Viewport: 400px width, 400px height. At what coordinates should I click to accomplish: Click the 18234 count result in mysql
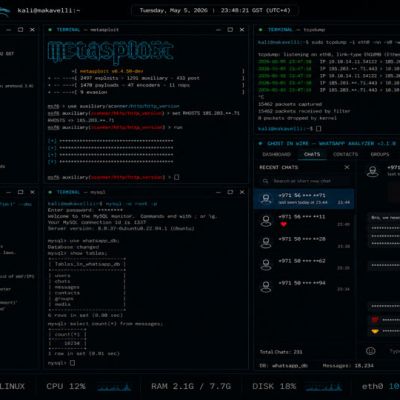(x=72, y=343)
